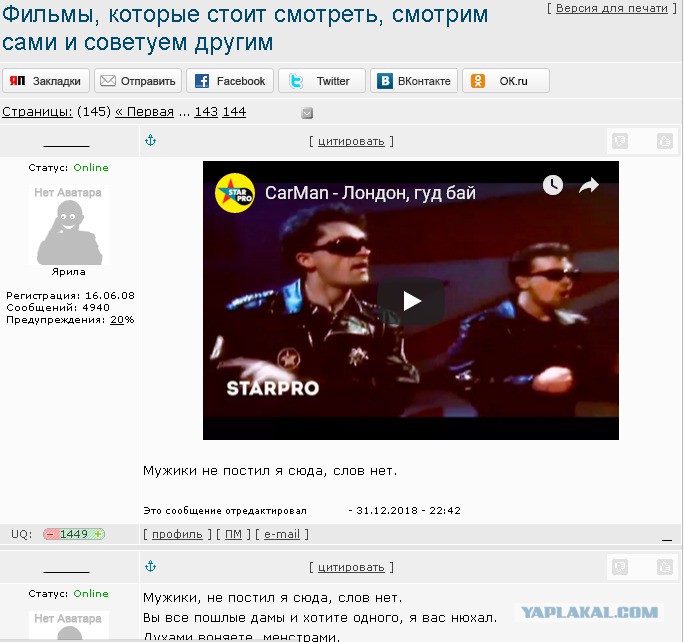Open the e-mail link under first post
The height and width of the screenshot is (642, 684).
point(282,534)
